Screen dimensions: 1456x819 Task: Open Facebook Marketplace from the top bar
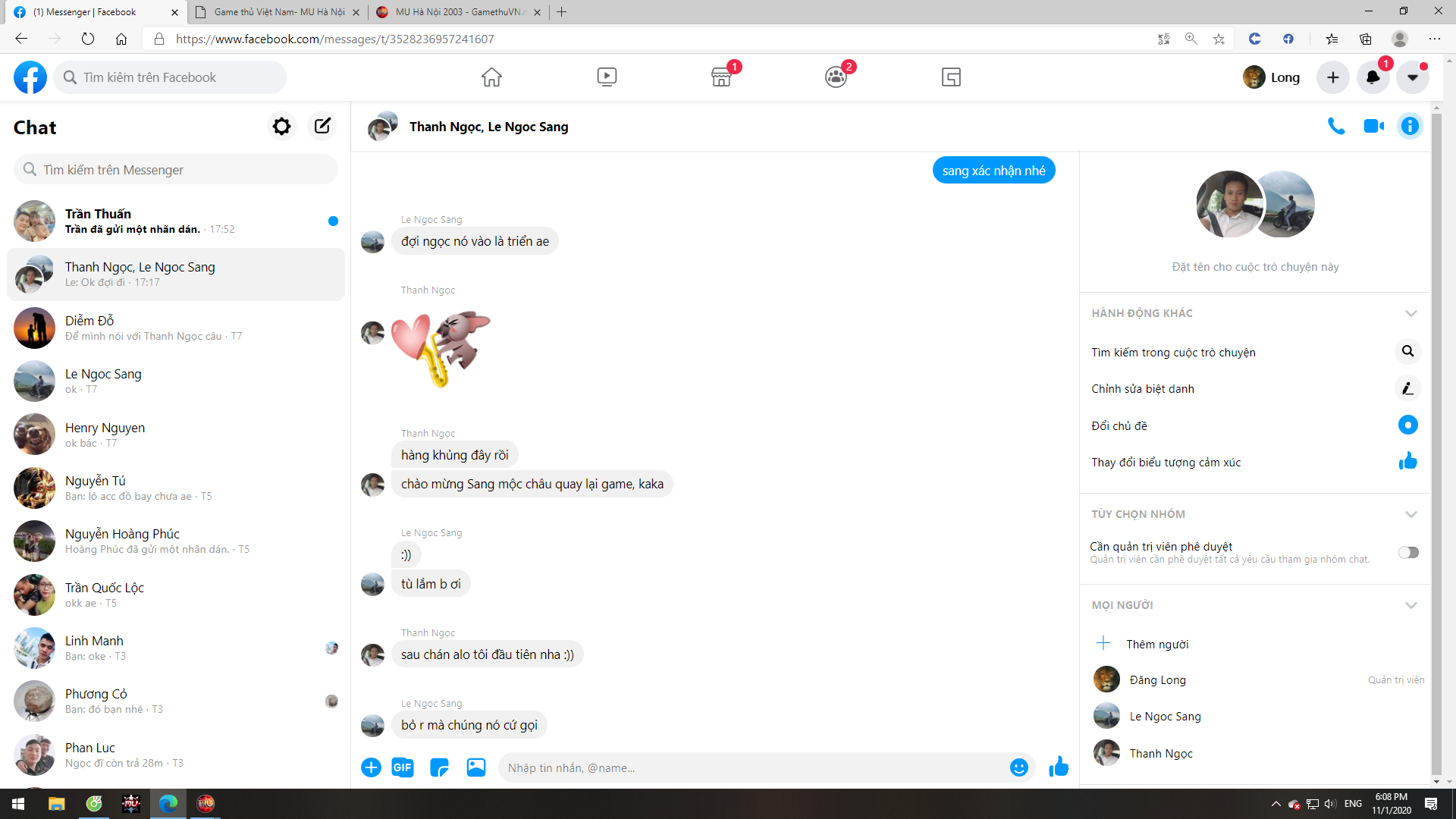point(721,77)
